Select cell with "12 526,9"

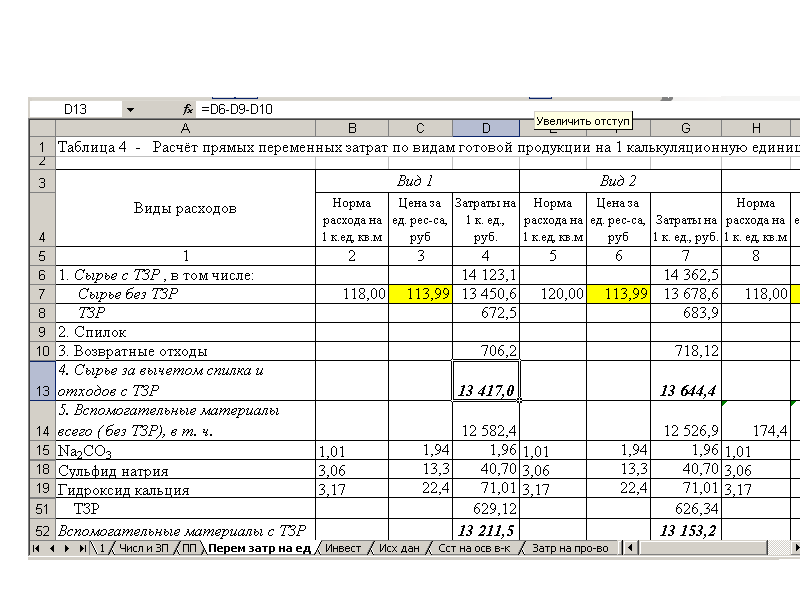click(686, 421)
